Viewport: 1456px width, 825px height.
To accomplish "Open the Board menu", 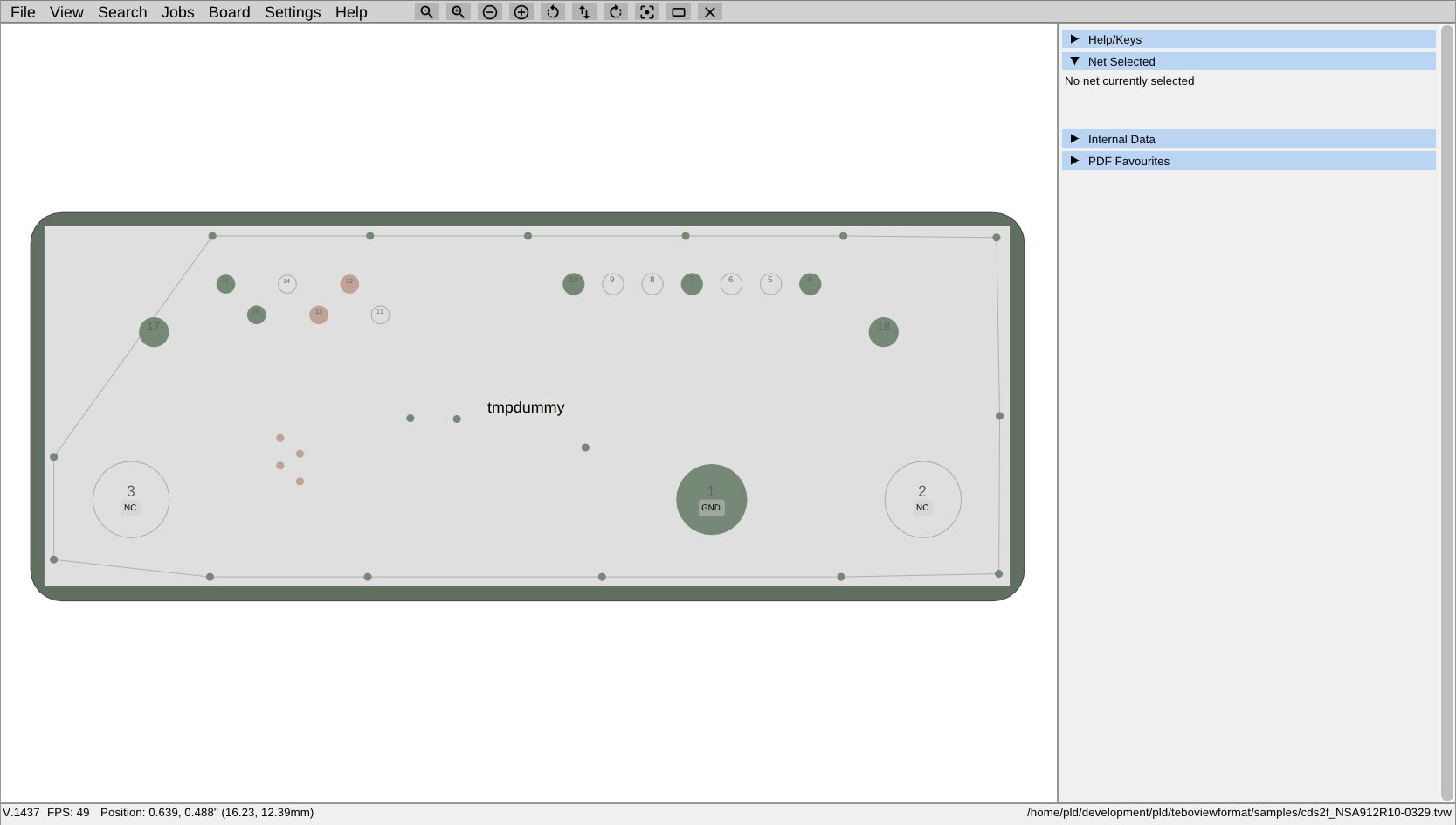I will [230, 12].
